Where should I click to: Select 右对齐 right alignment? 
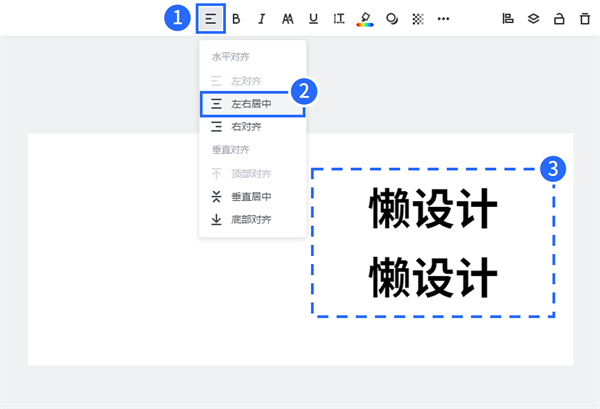[x=251, y=127]
